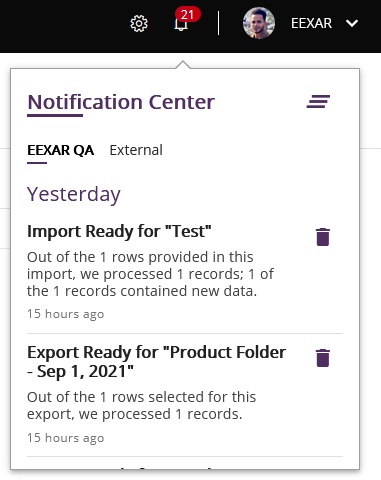Switch to the EEXAR QA tab
This screenshot has width=381, height=480.
coord(61,150)
